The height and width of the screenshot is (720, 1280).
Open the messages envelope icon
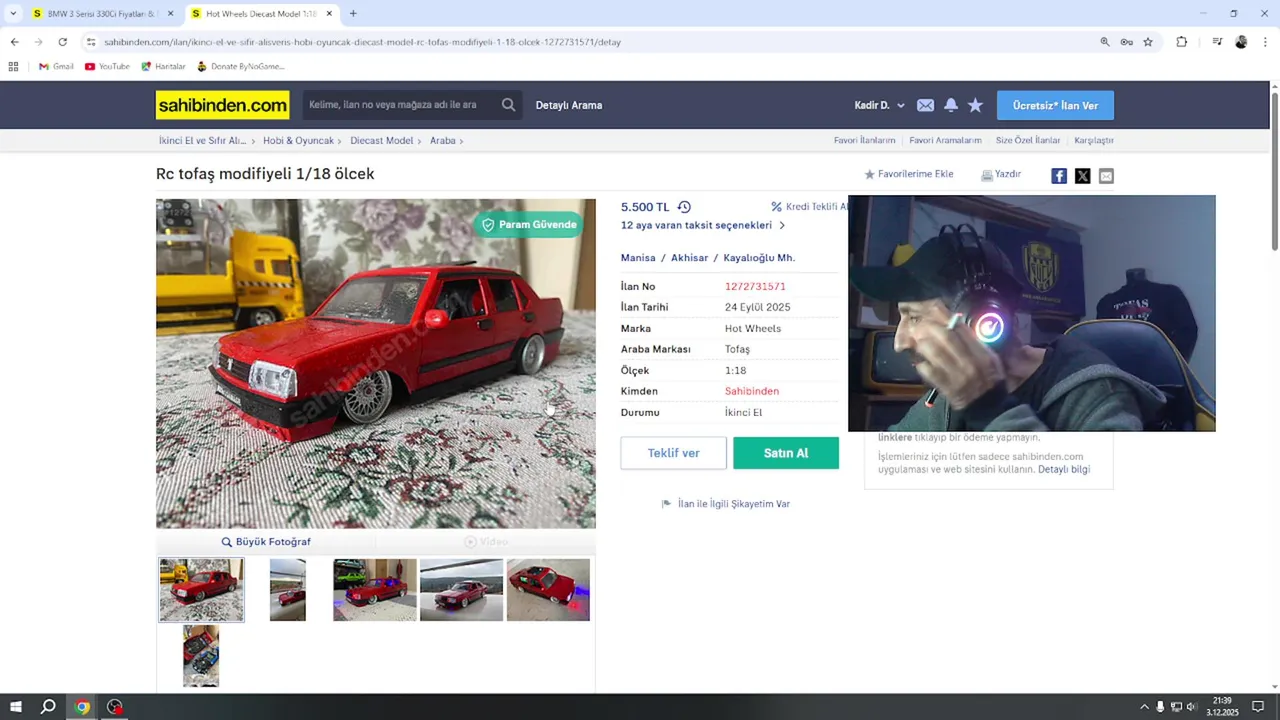[925, 105]
